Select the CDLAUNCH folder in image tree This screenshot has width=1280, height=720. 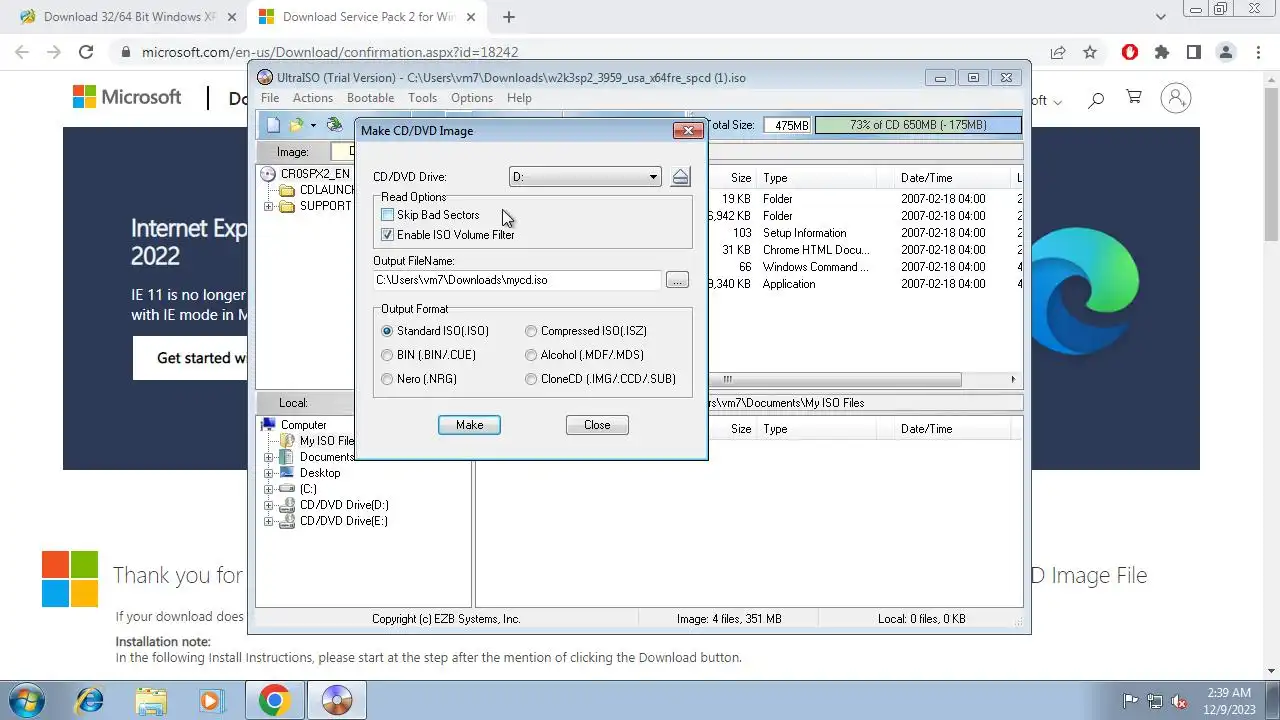click(x=327, y=190)
